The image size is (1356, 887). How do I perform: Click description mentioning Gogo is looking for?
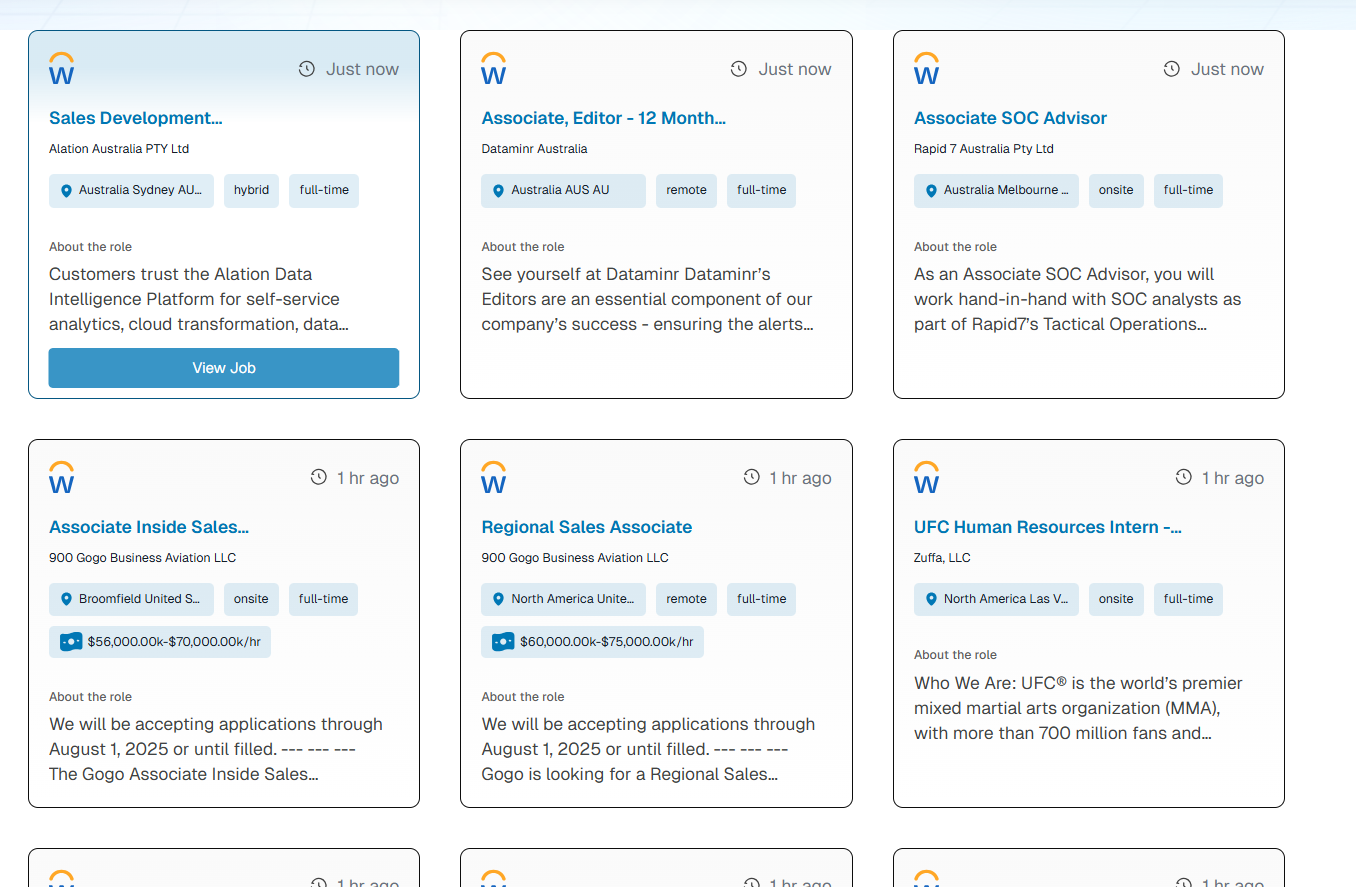(x=648, y=749)
